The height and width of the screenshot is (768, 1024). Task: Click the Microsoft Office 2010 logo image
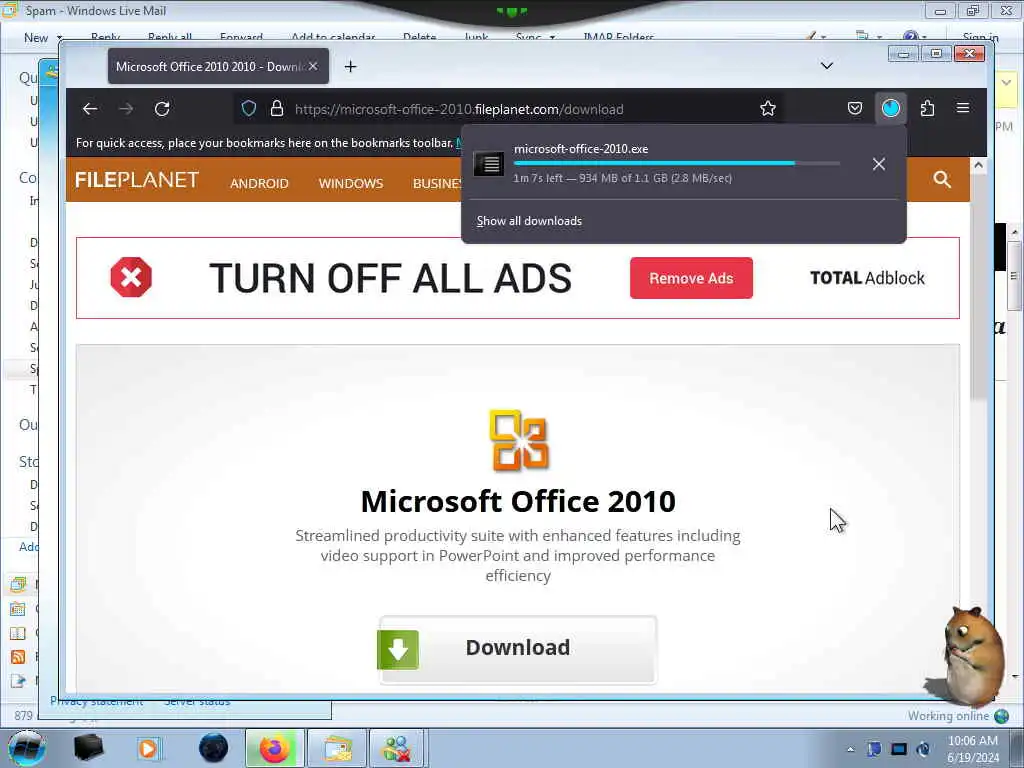[x=519, y=441]
